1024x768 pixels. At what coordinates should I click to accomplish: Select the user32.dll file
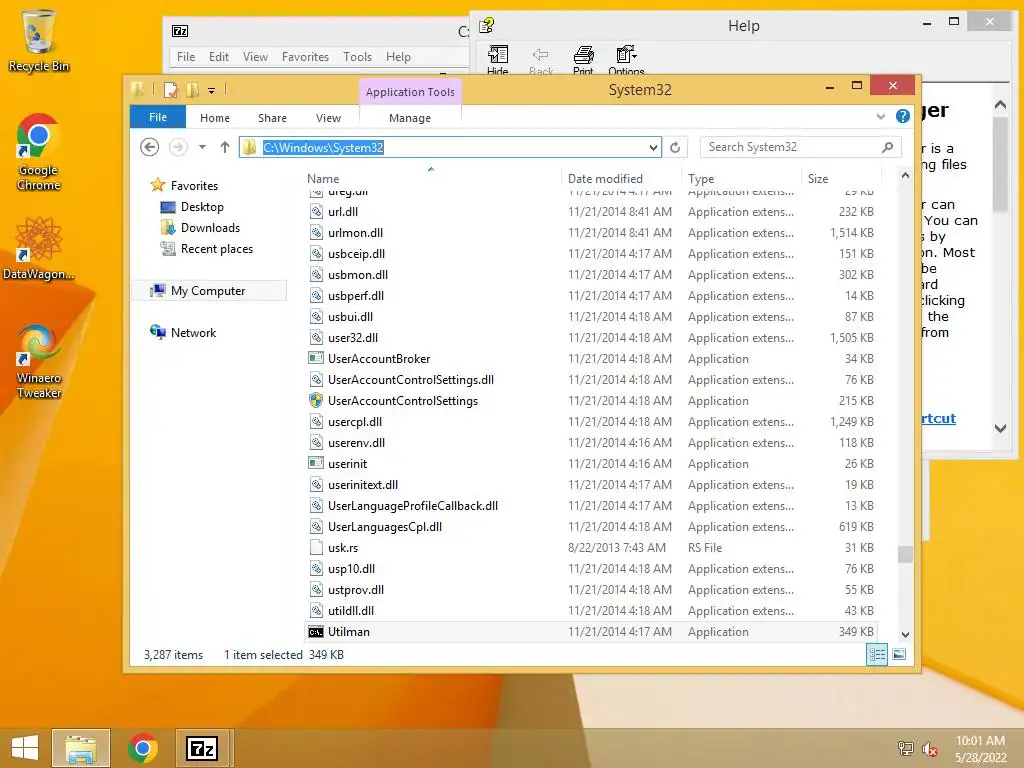(x=591, y=338)
